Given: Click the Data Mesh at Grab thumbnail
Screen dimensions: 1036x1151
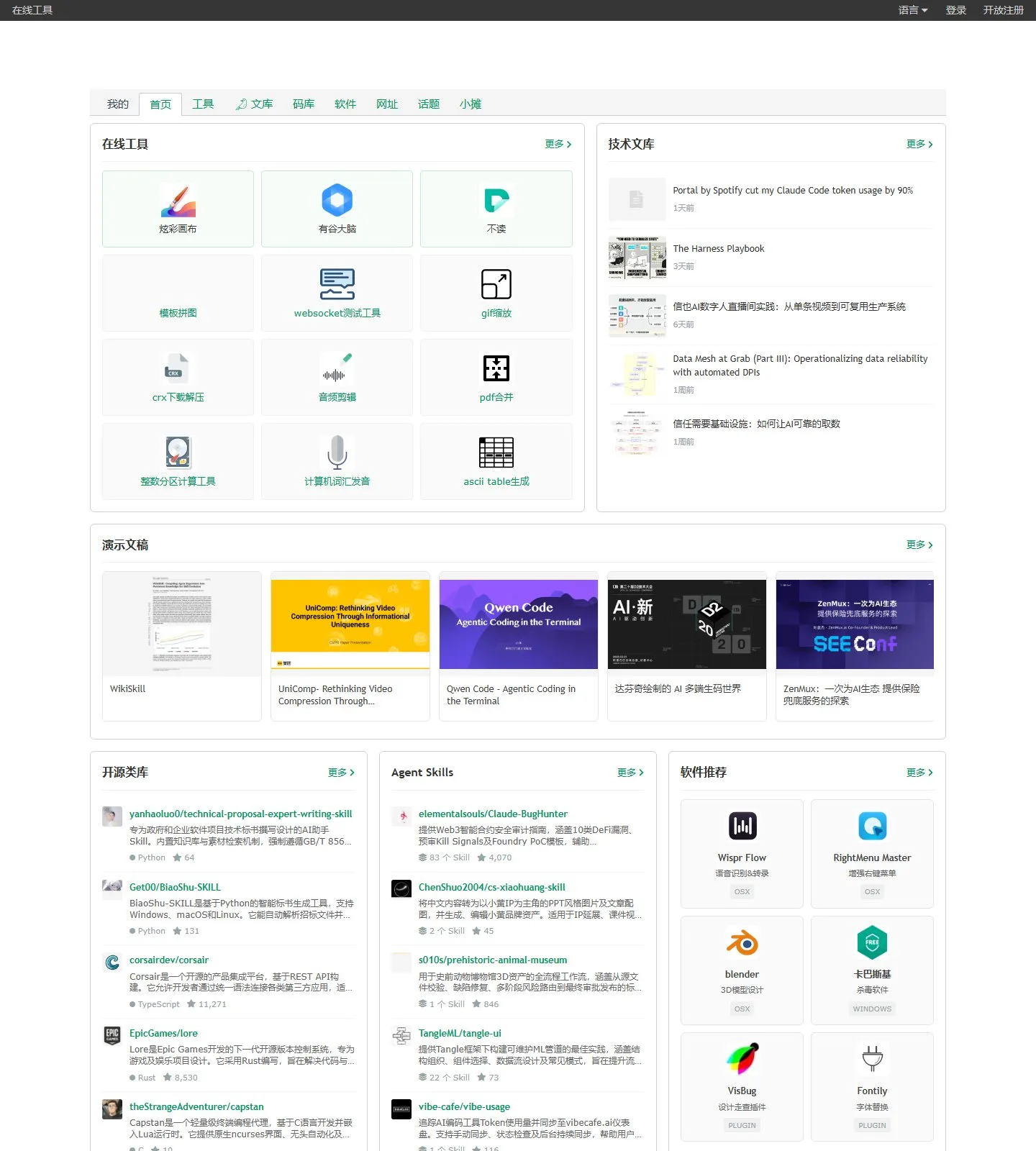Looking at the screenshot, I should click(x=637, y=374).
